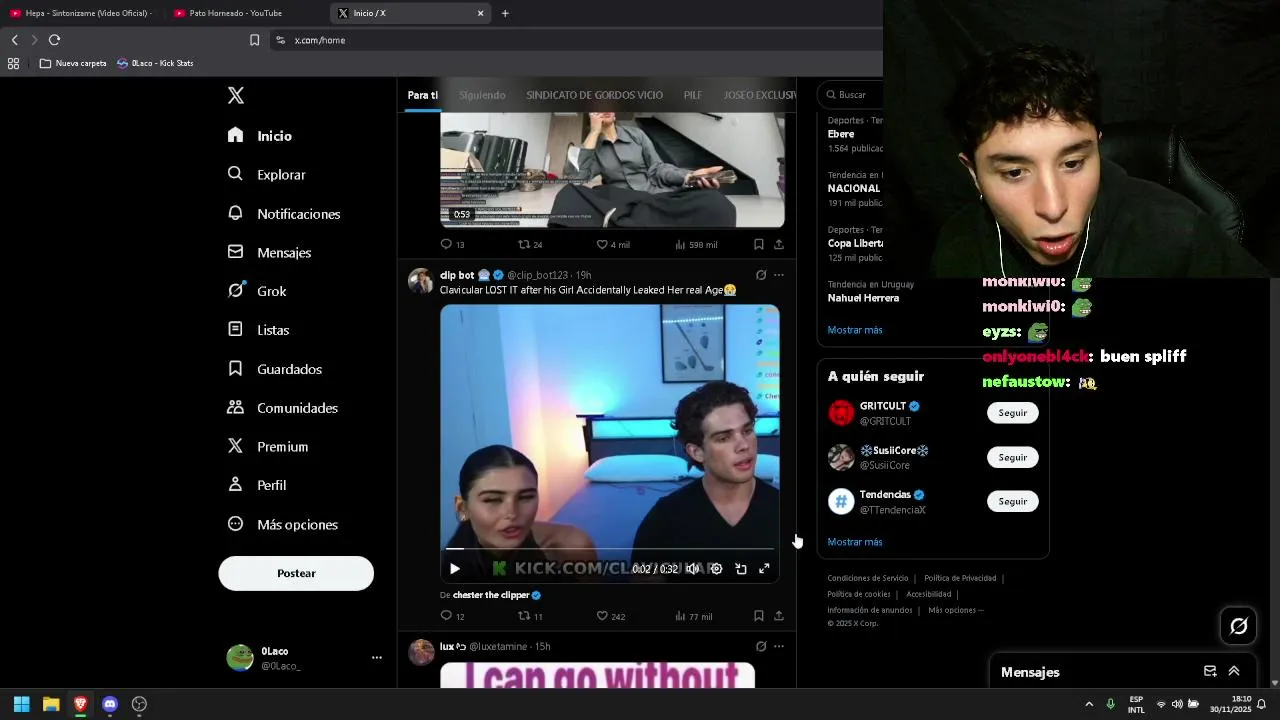
Task: Open Guardados bookmarks in the sidebar
Action: click(x=275, y=369)
